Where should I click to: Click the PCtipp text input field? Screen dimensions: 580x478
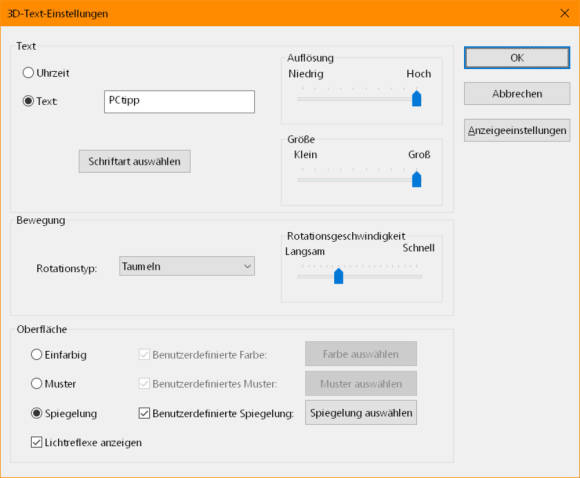pyautogui.click(x=179, y=101)
